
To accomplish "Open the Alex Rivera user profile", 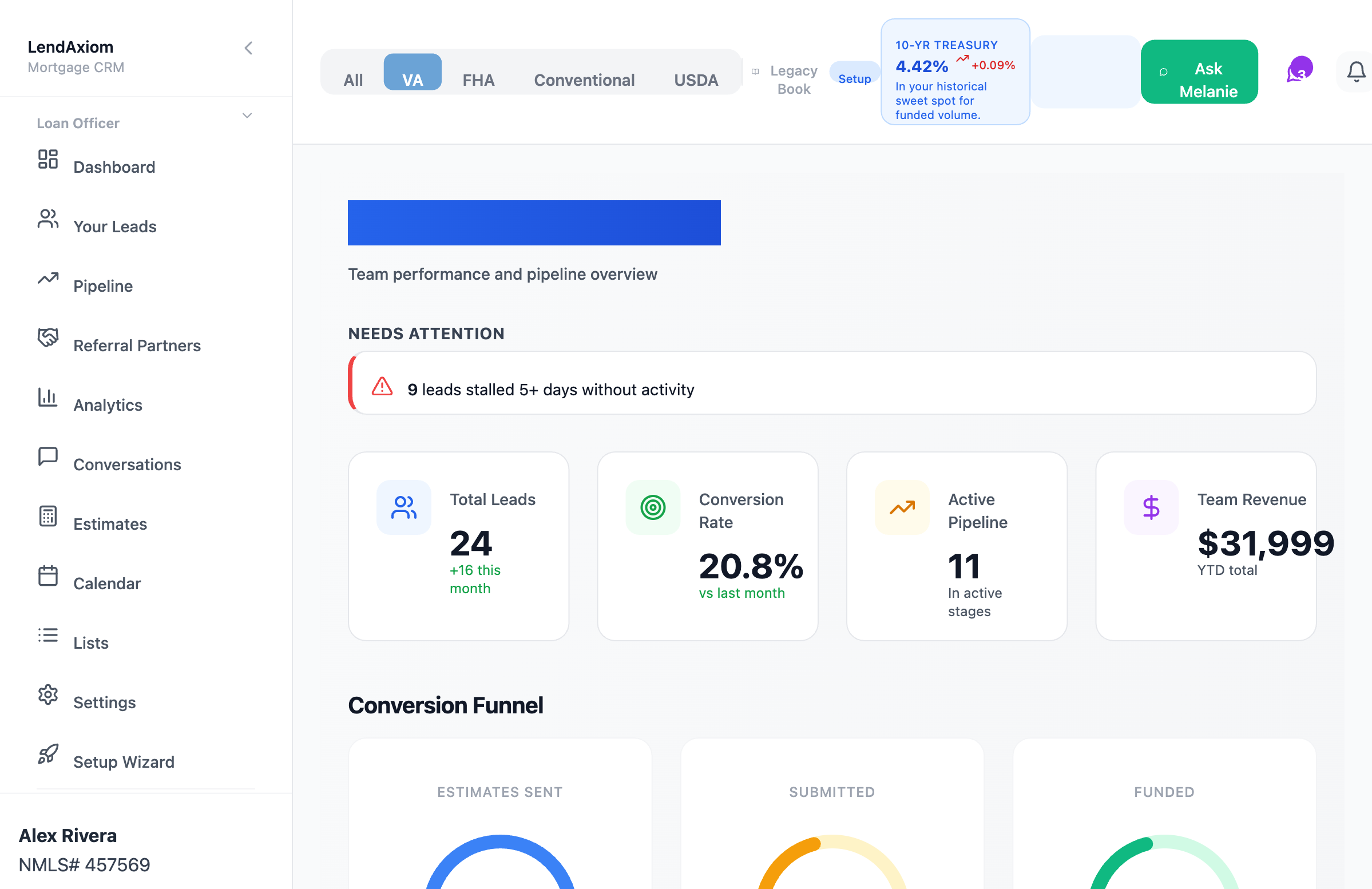I will coord(68,835).
